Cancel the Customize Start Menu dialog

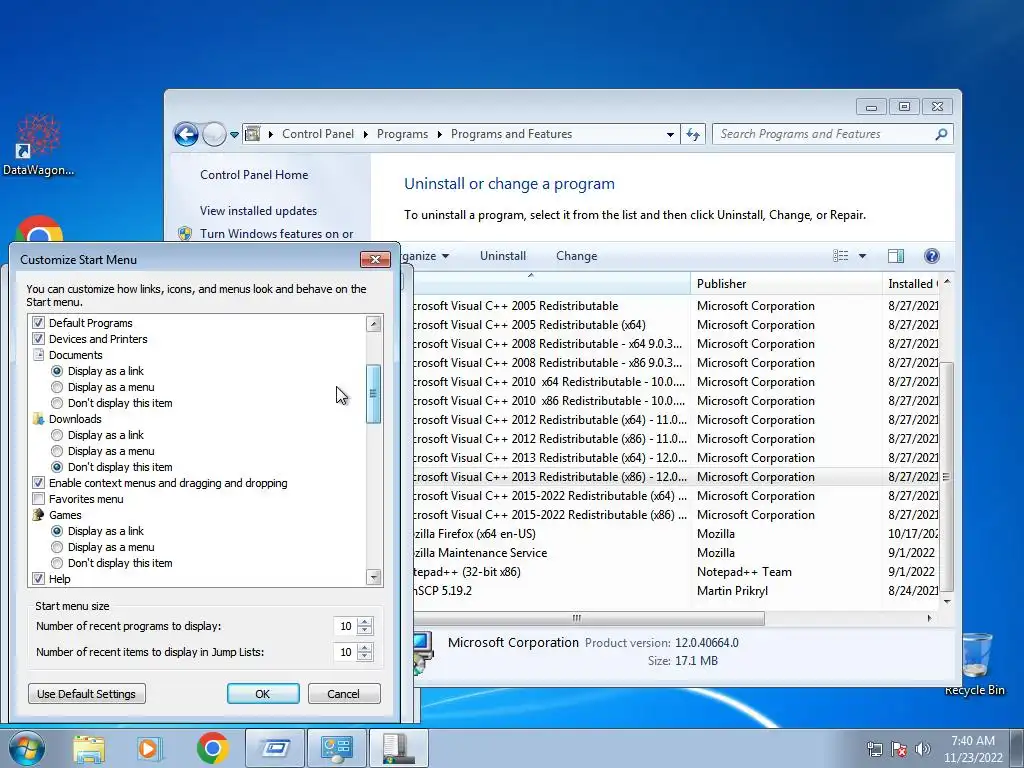coord(344,694)
